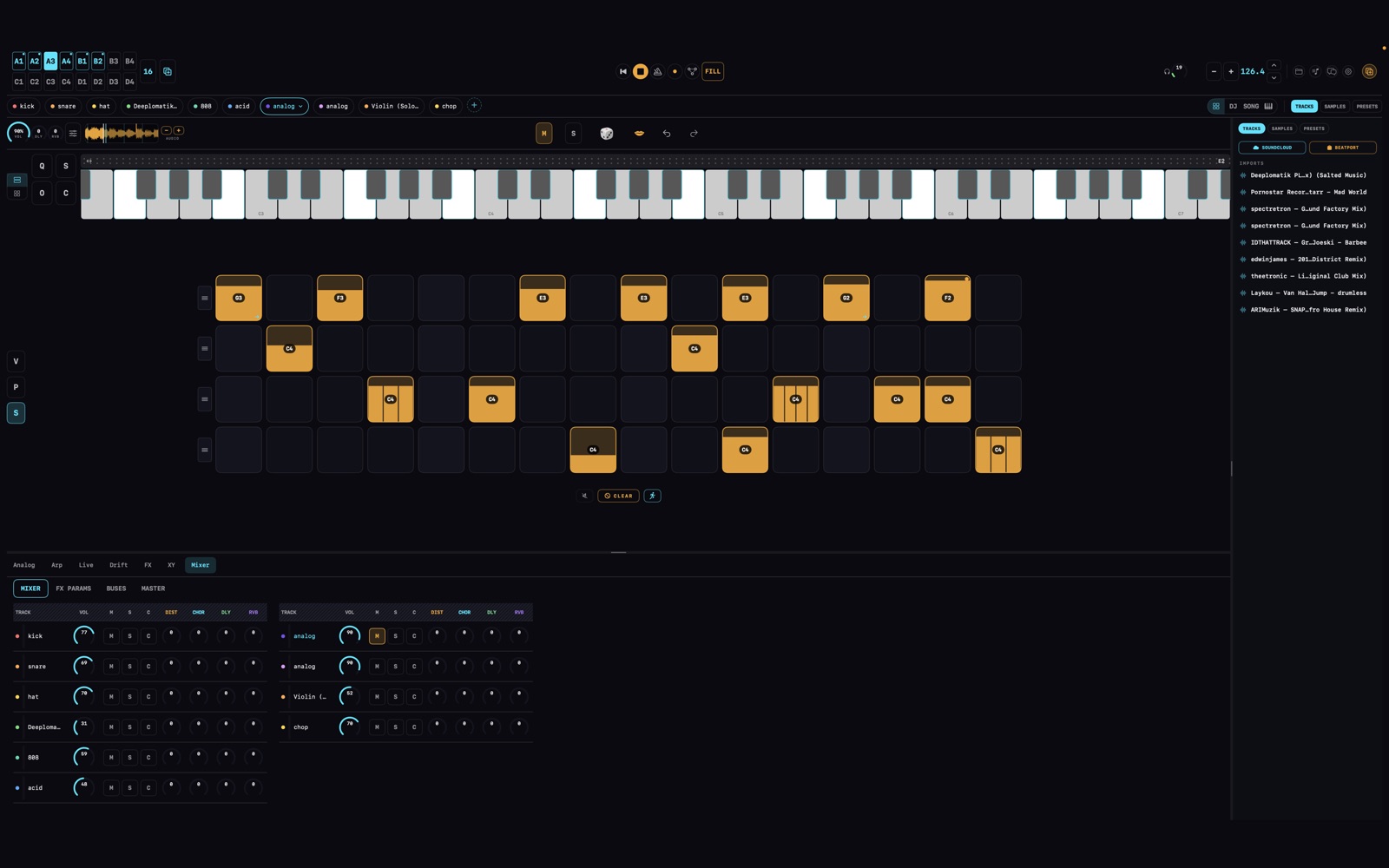Toggle the metronome icon

click(x=657, y=72)
